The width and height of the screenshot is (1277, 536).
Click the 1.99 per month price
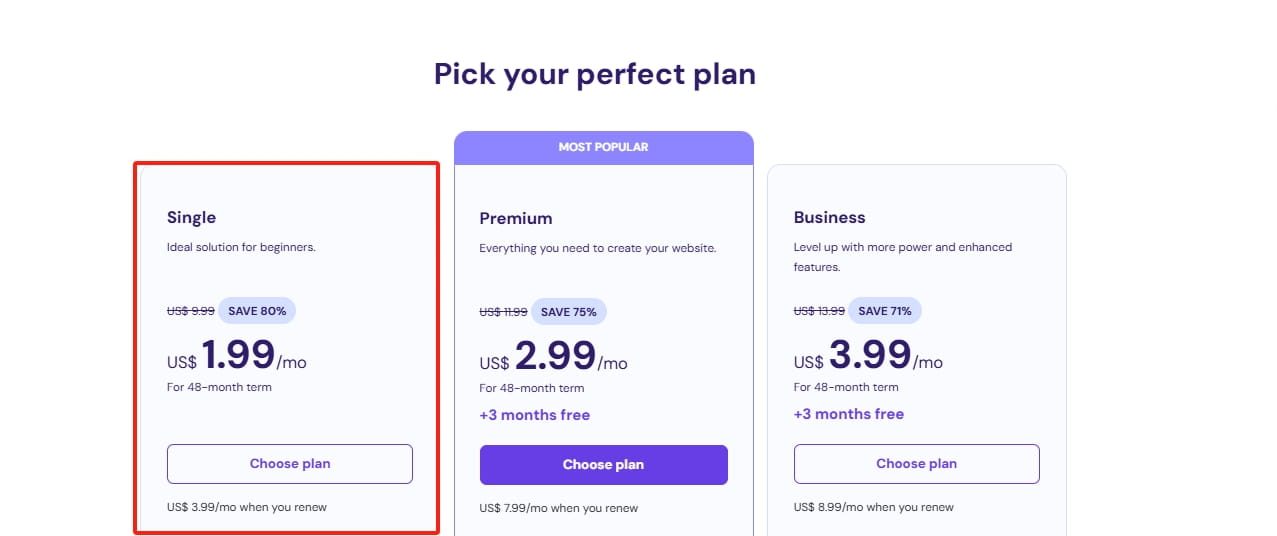click(238, 356)
